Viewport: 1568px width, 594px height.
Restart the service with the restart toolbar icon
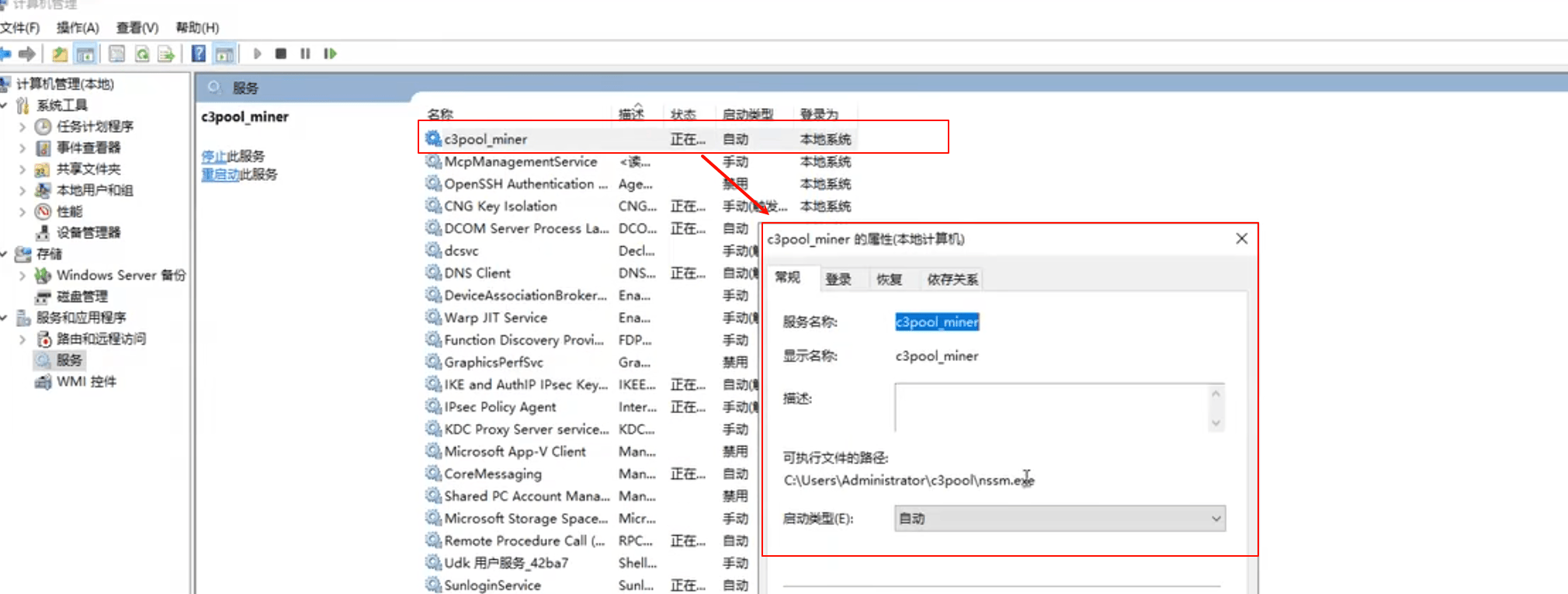[331, 54]
